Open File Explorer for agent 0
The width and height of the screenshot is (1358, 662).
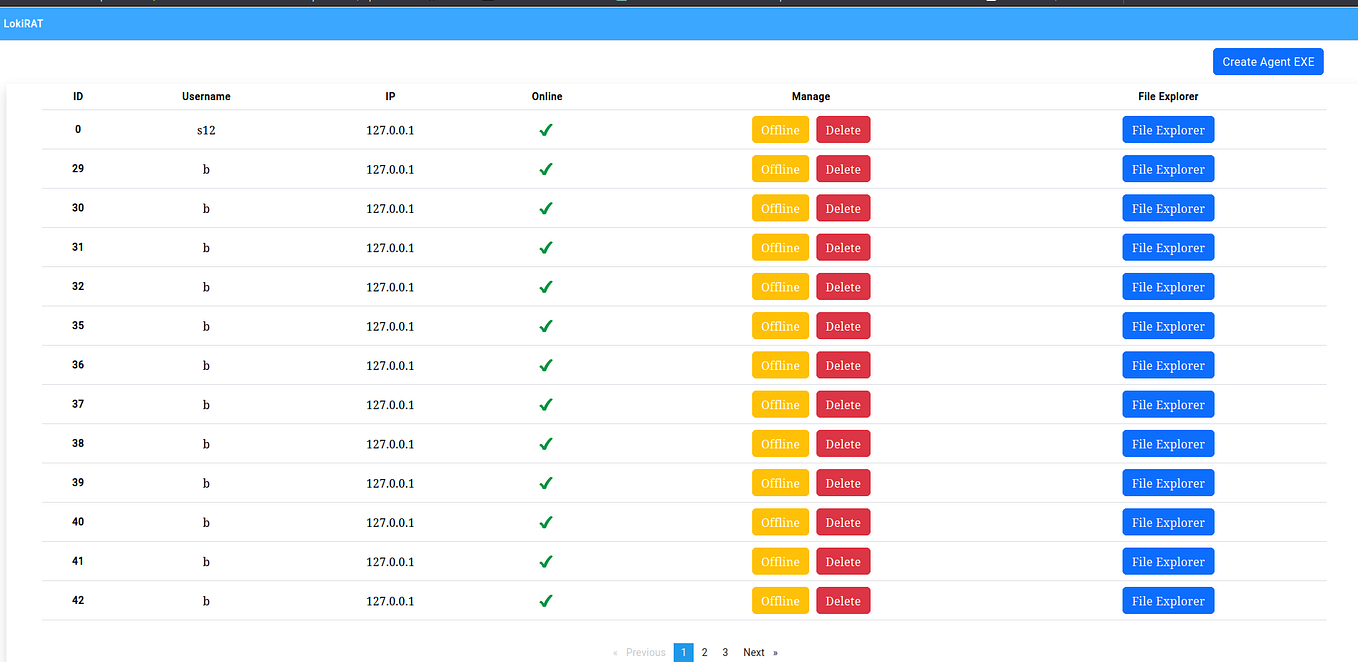[x=1168, y=129]
